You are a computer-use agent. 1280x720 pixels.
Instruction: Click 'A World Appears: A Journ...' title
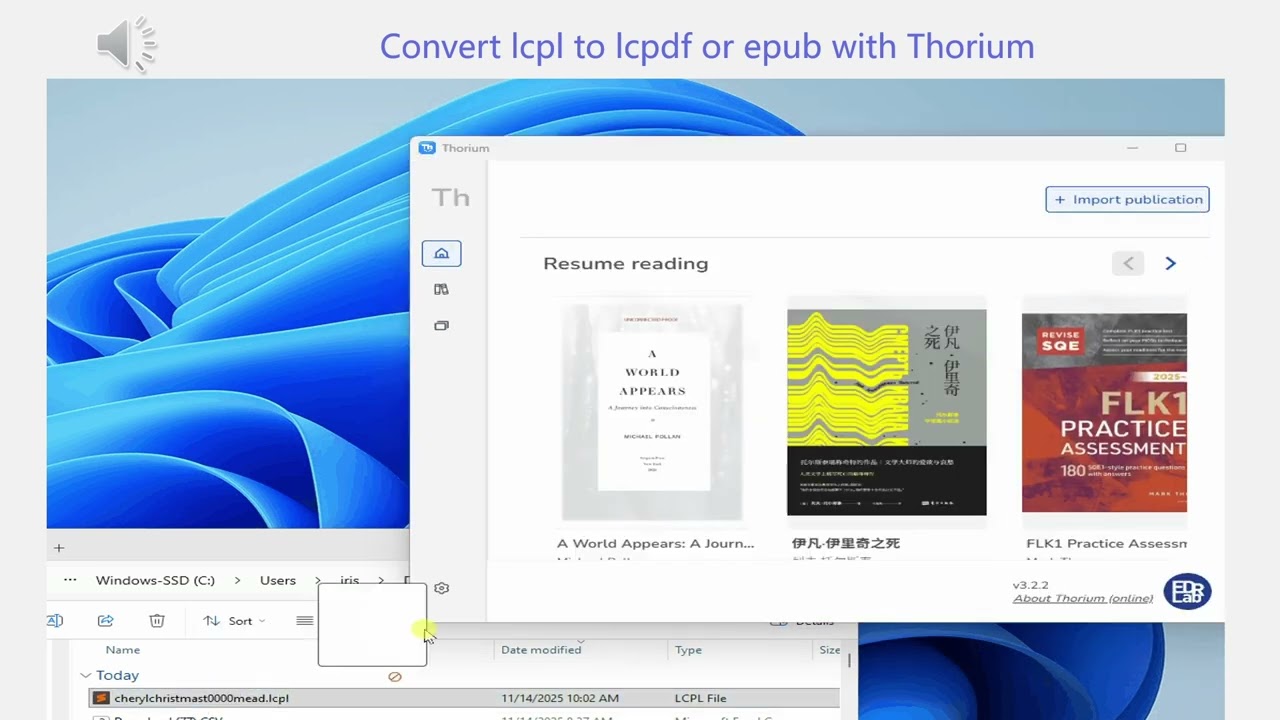click(x=655, y=543)
